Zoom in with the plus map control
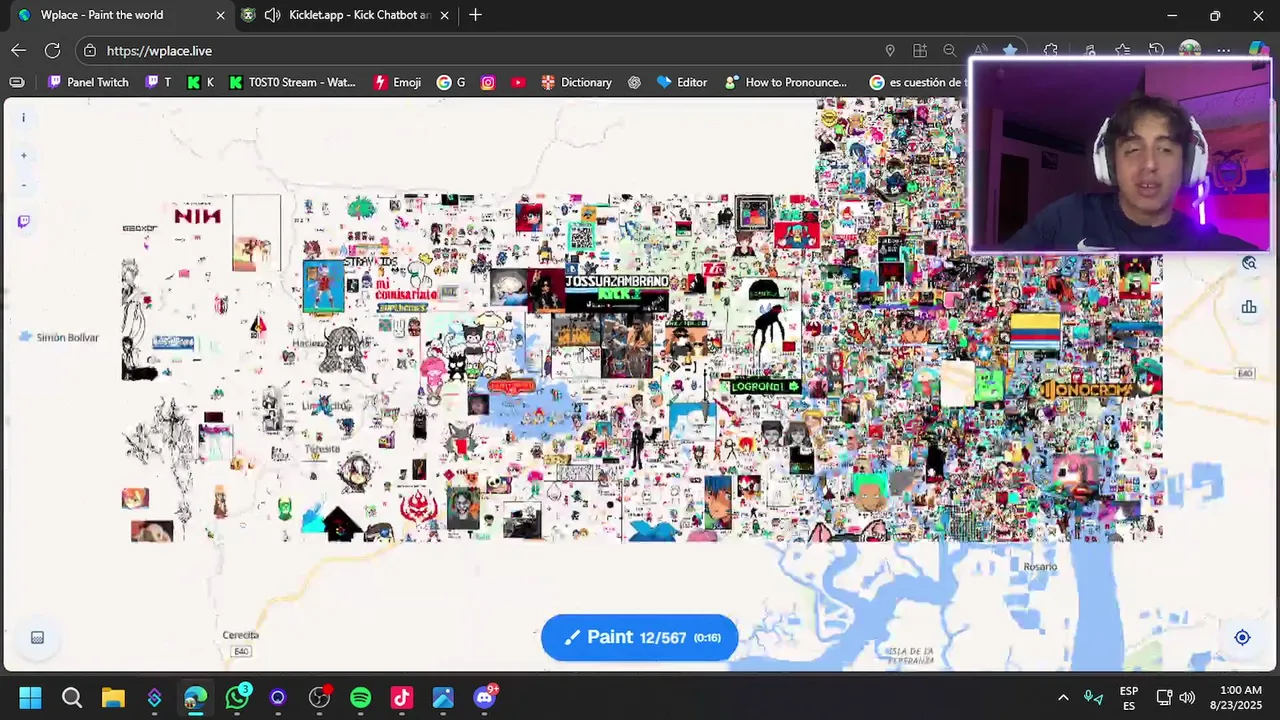 [x=24, y=156]
